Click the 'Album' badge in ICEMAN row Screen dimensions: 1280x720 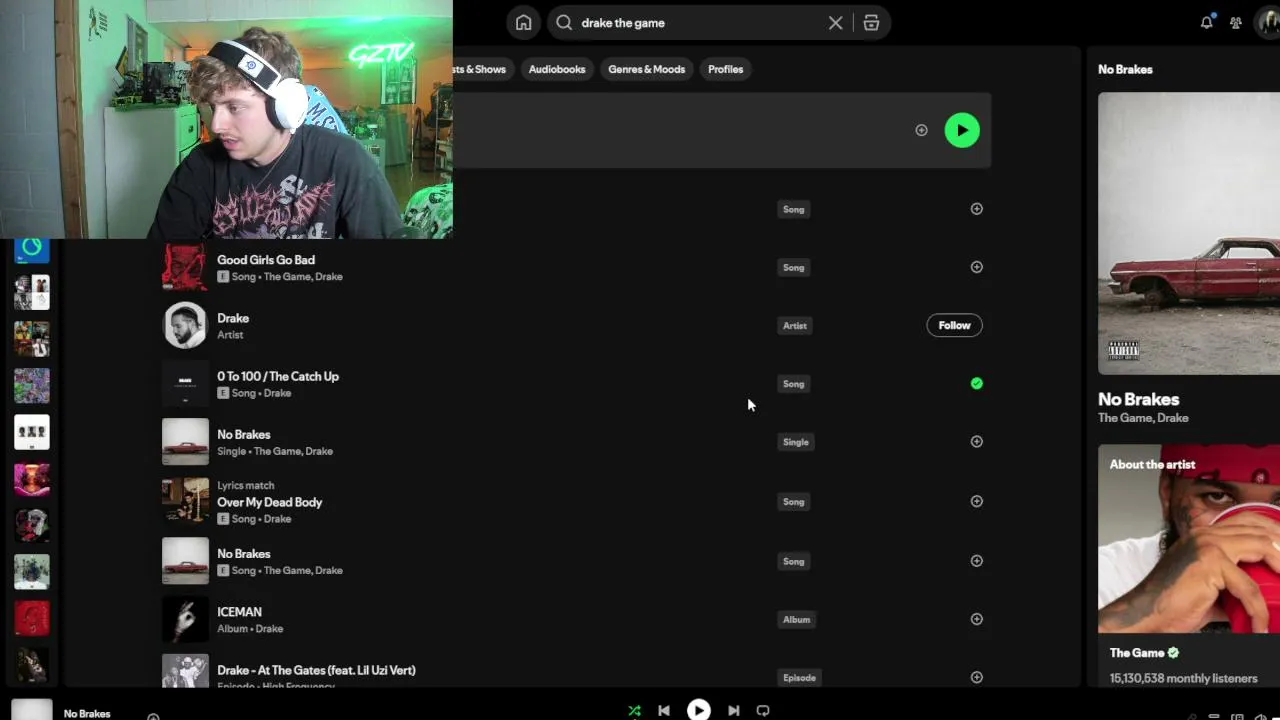pyautogui.click(x=797, y=619)
